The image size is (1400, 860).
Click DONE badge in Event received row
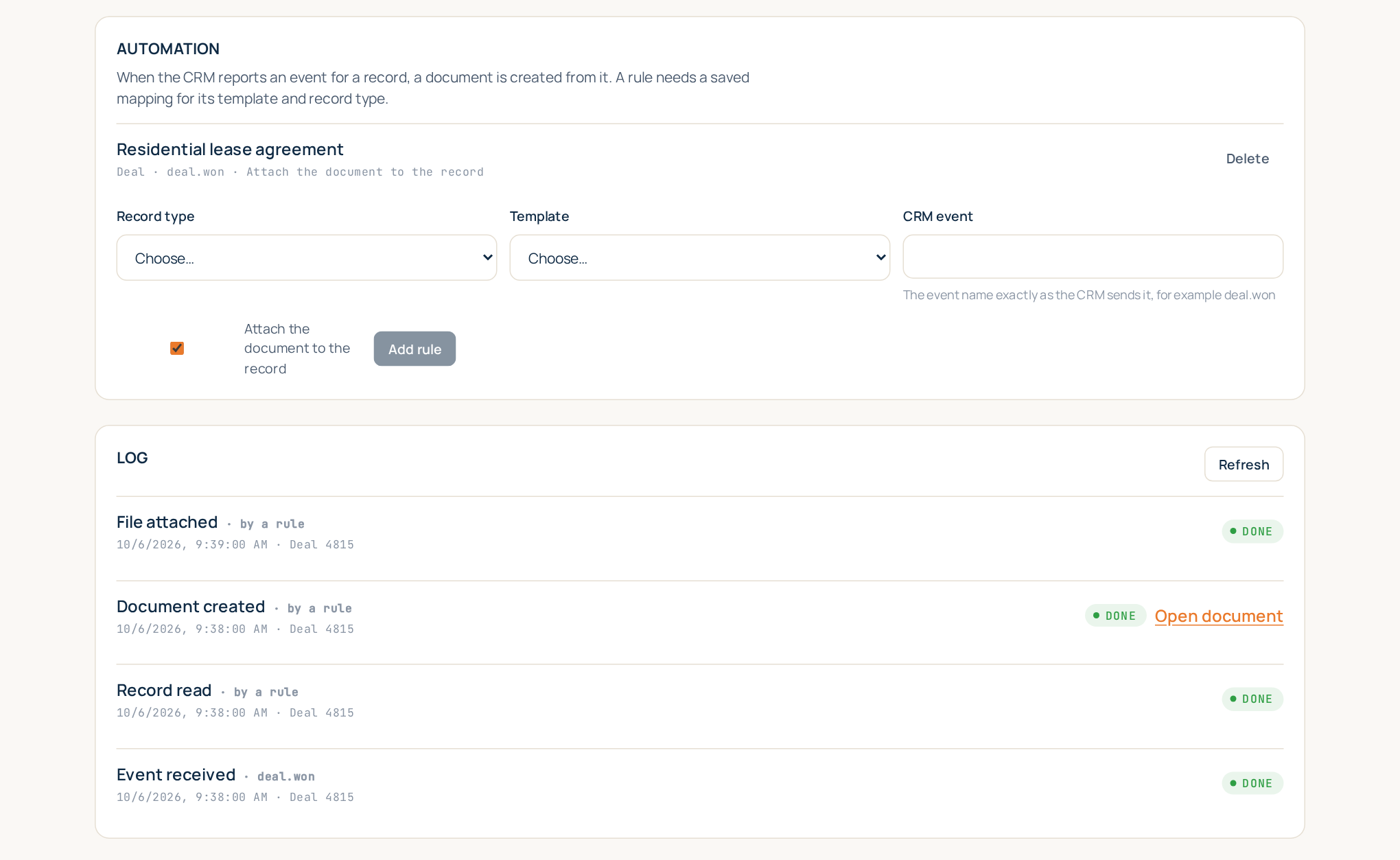point(1252,783)
